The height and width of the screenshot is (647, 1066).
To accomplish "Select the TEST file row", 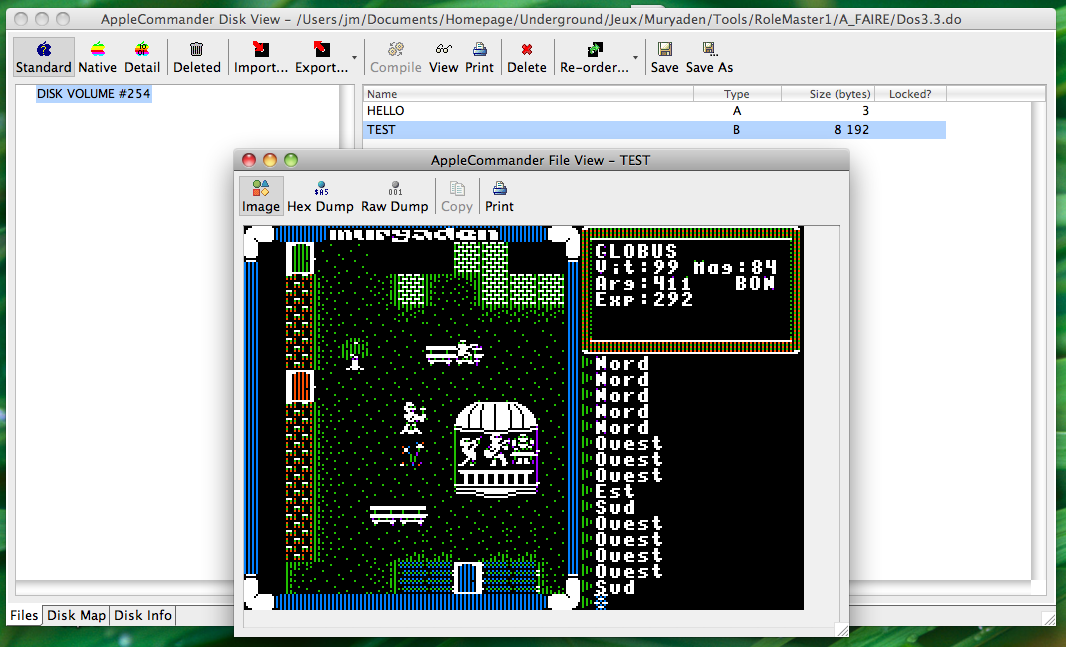I will 654,130.
